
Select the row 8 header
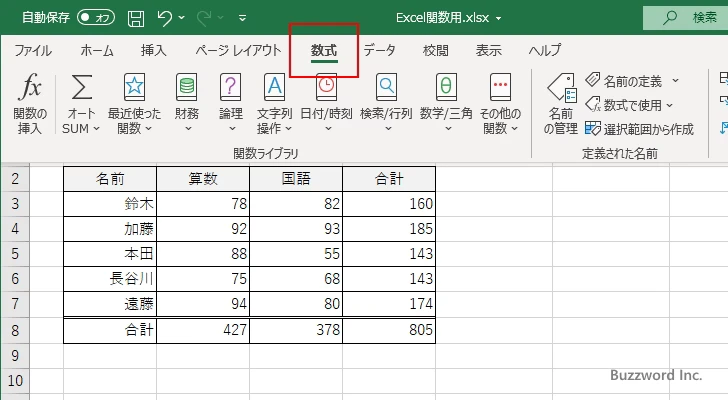click(15, 330)
